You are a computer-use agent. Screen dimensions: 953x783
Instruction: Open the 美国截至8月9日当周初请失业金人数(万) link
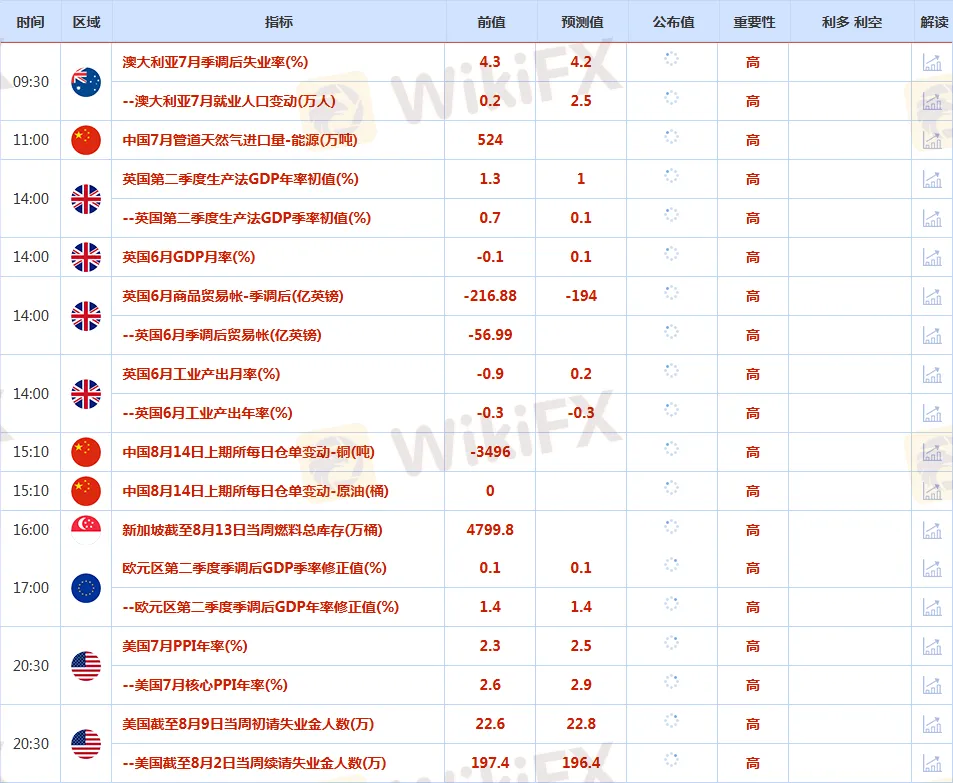[x=248, y=724]
